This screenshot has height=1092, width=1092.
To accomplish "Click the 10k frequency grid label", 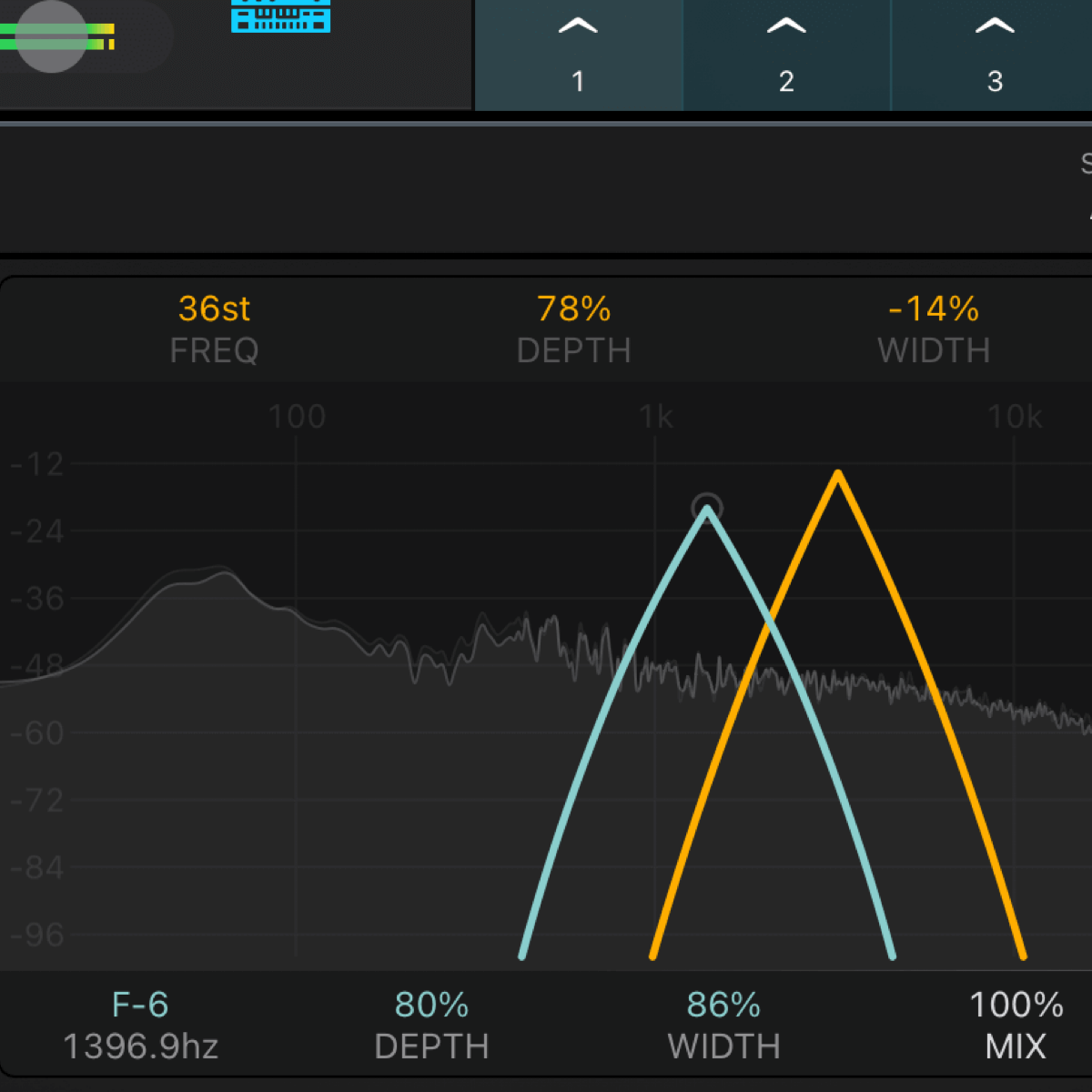I will click(1015, 417).
